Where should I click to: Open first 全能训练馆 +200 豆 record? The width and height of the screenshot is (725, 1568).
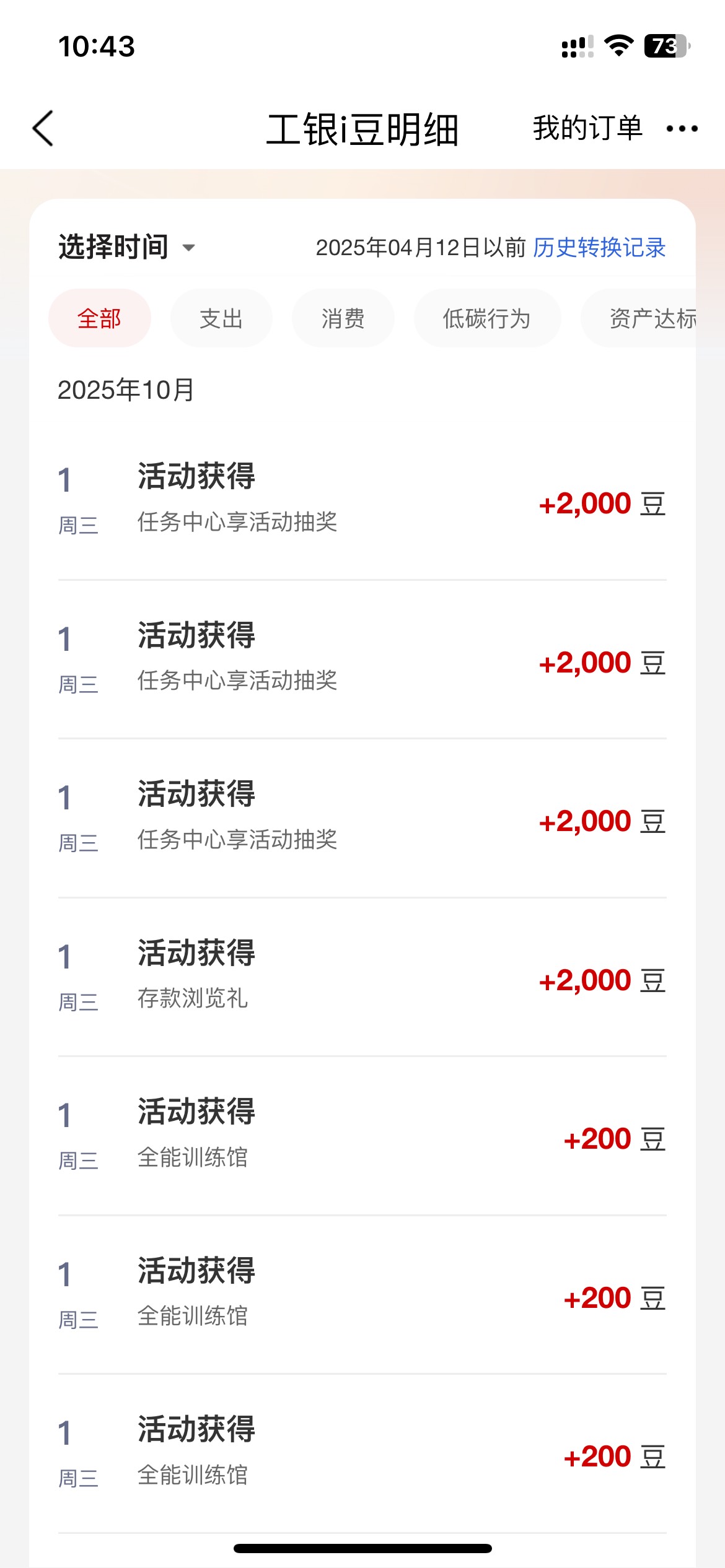(362, 1136)
